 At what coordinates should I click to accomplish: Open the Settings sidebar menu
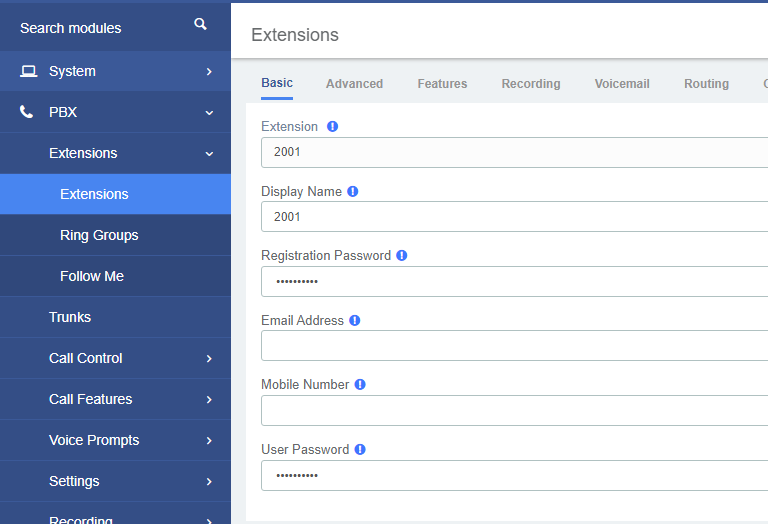[x=115, y=481]
